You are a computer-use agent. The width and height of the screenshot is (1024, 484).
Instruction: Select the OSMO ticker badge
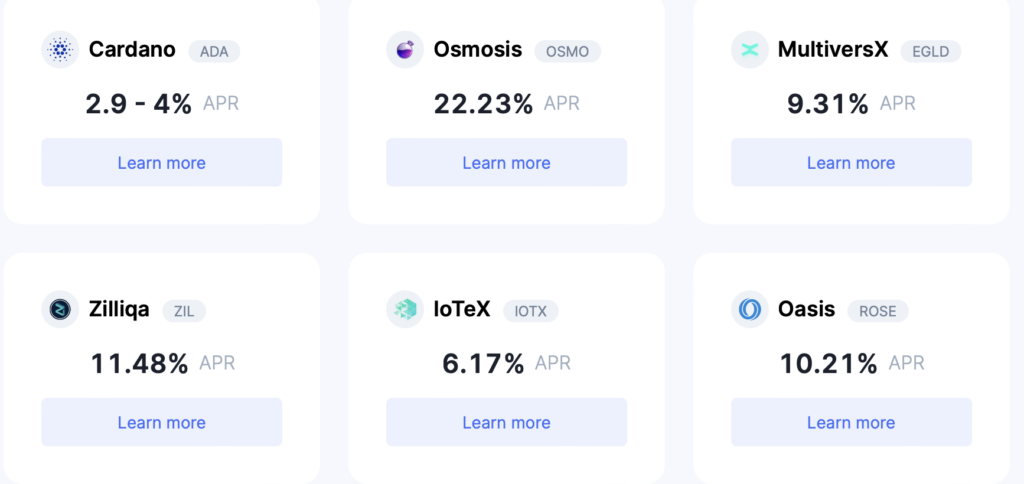click(x=568, y=52)
